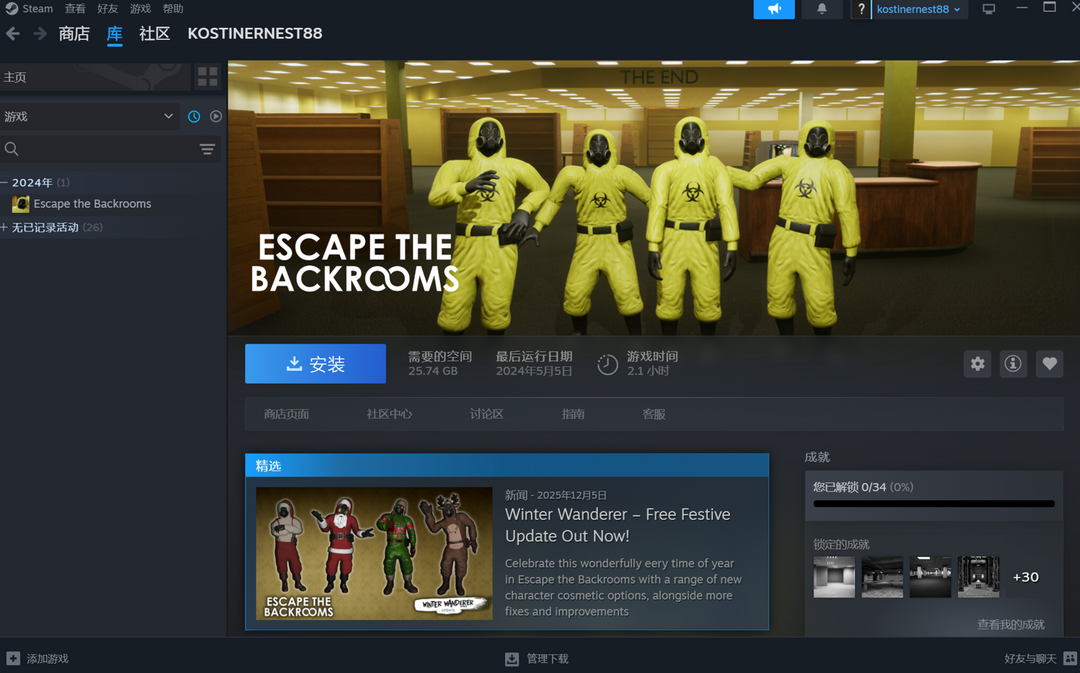Open the 客服 link

click(x=654, y=414)
